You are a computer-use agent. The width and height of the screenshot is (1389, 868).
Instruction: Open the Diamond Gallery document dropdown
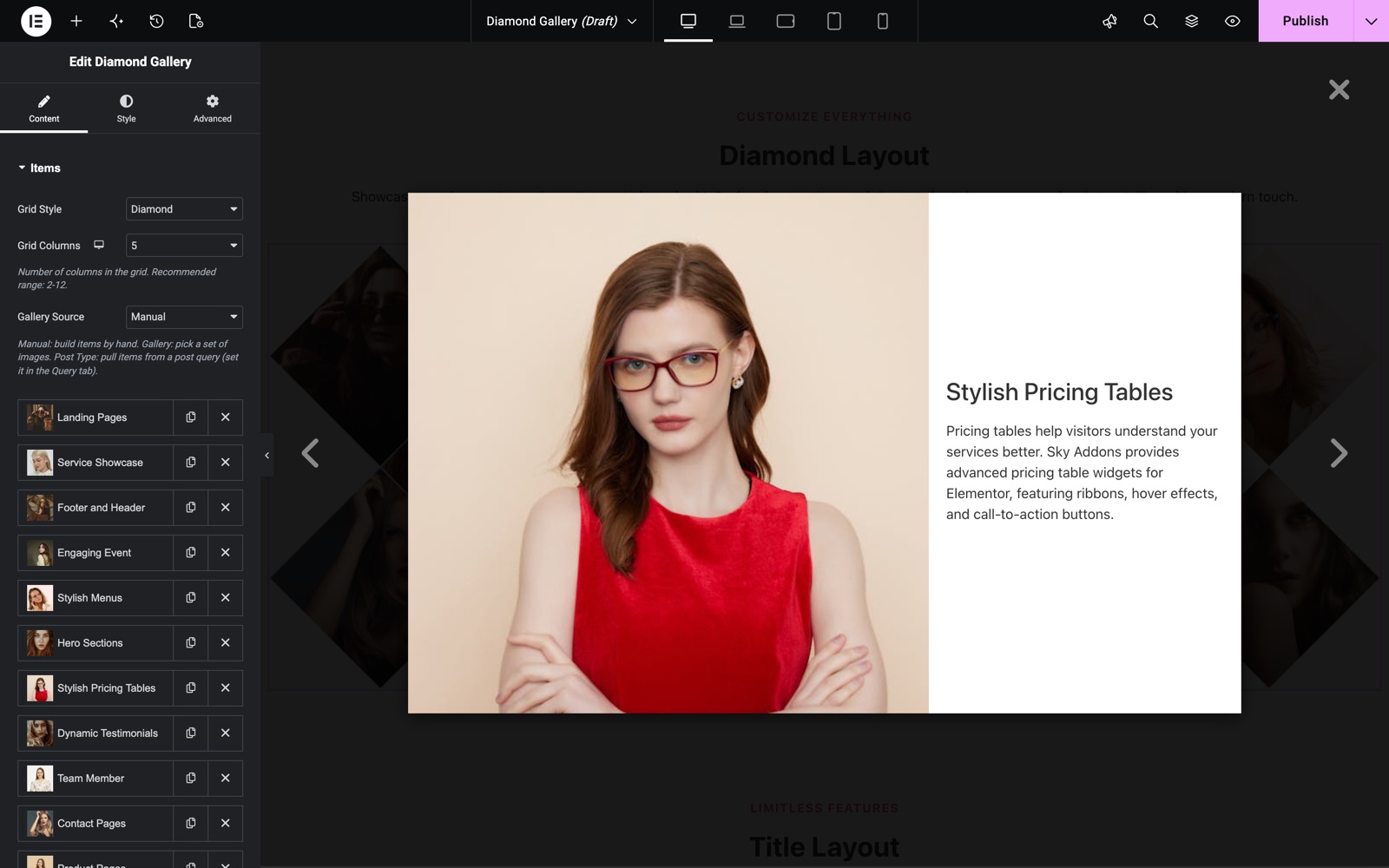(x=562, y=21)
